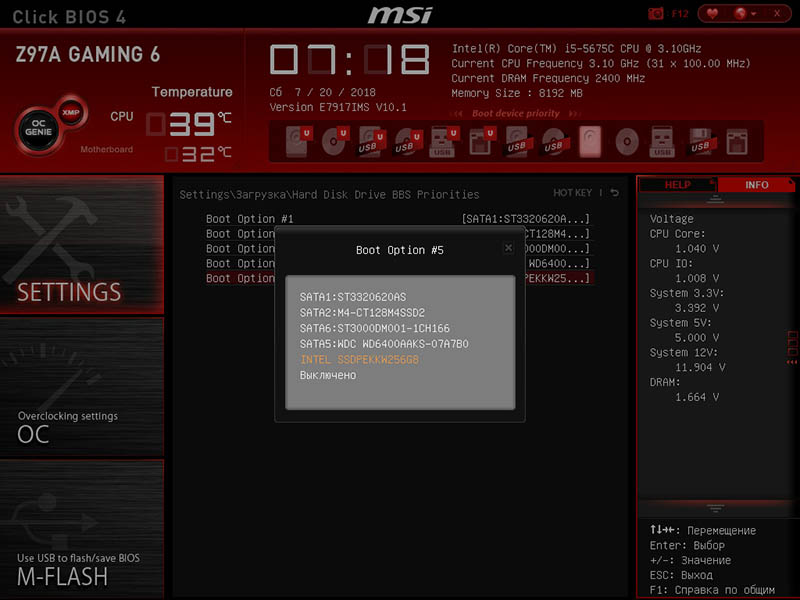Screen dimensions: 800x600
Task: Choose SATA5:WDC WD6400AAKS-07A7B0 option
Action: [x=384, y=344]
